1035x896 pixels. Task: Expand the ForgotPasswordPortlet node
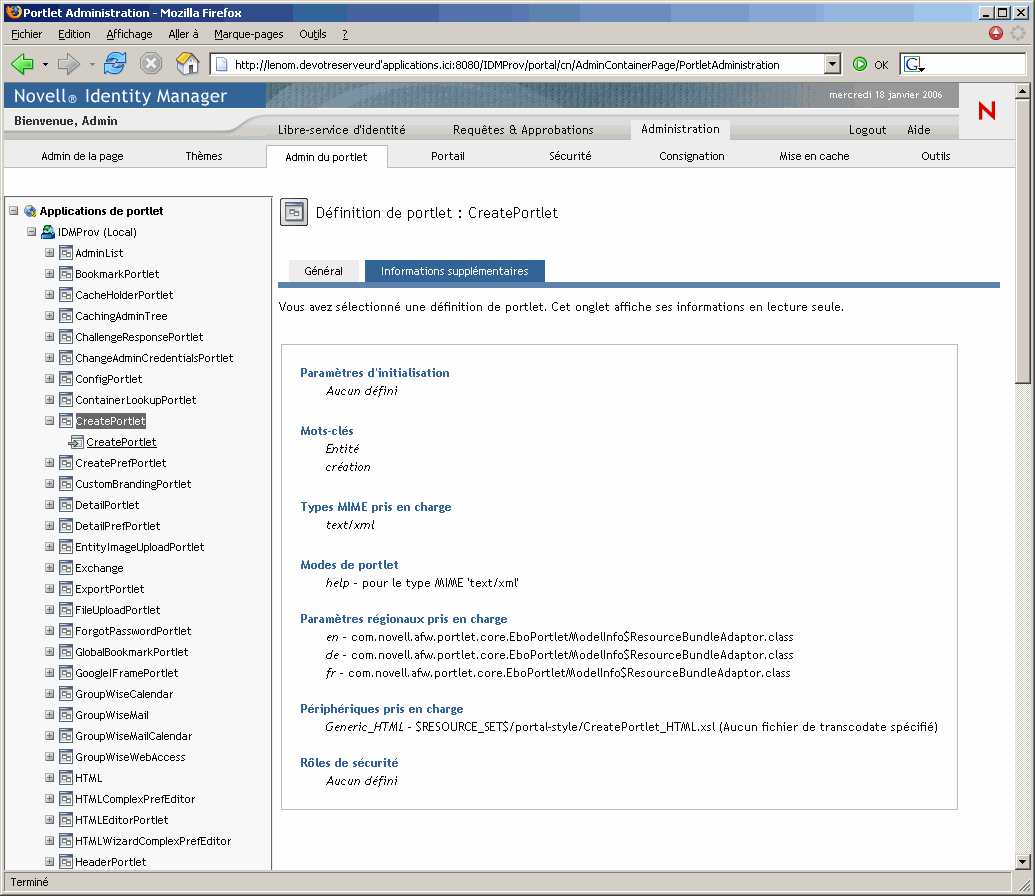click(50, 631)
